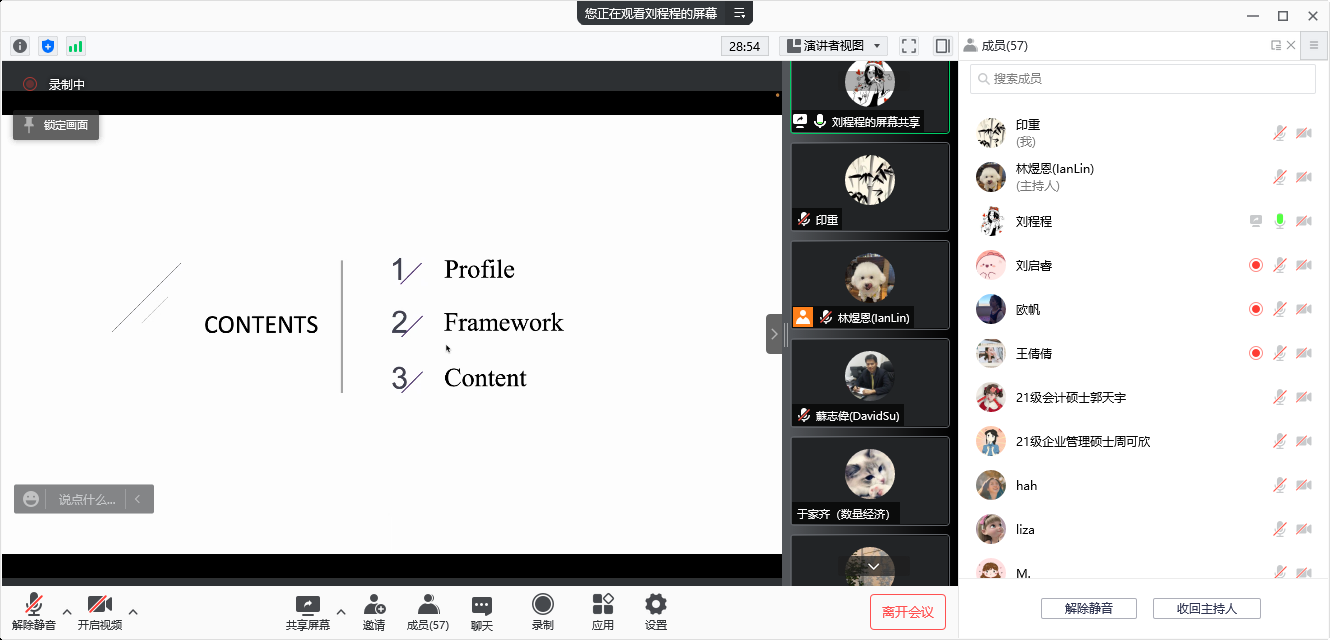Toggle the side panel layout icon
This screenshot has height=640, width=1330.
point(942,46)
